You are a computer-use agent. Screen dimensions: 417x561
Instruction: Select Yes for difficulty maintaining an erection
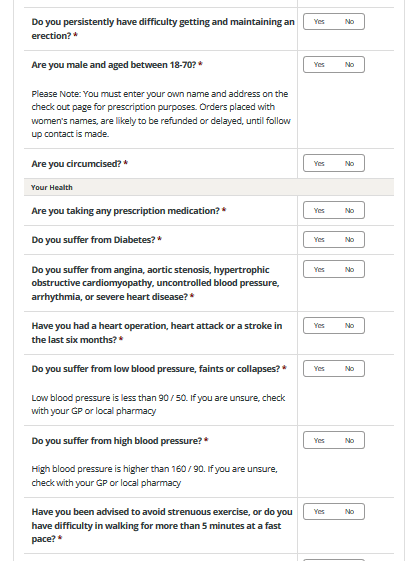coord(319,22)
